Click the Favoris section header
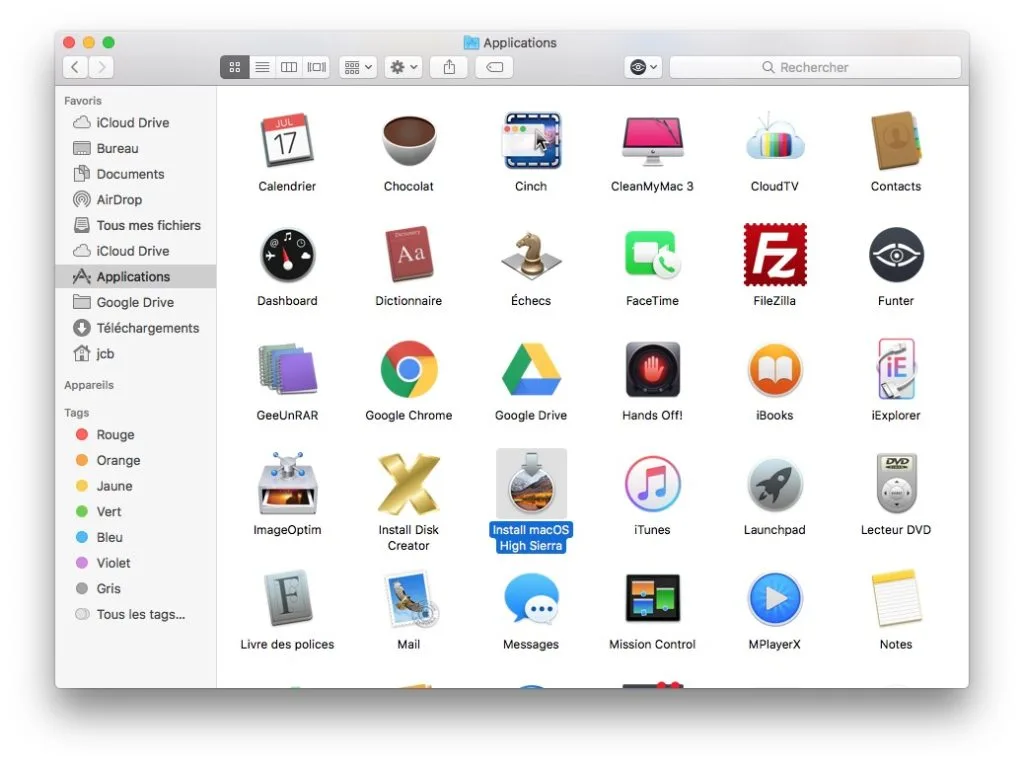The image size is (1024, 767). [83, 101]
